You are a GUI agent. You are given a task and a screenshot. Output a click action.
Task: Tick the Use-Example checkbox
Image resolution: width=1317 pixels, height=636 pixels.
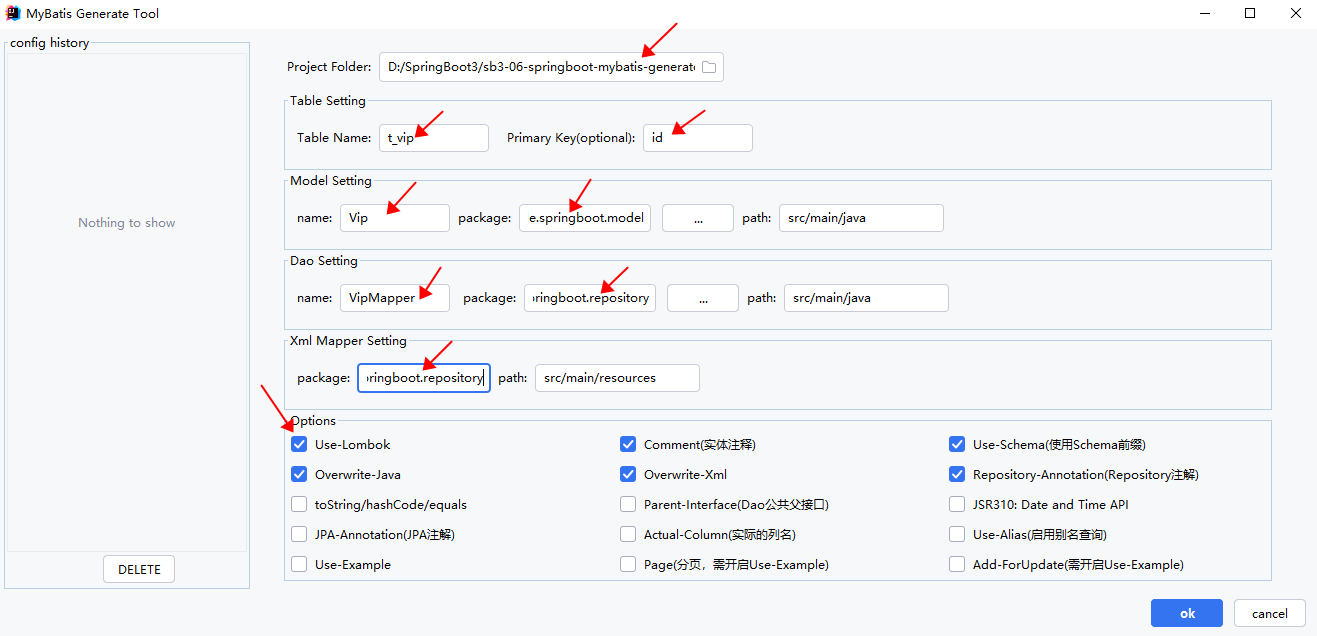tap(299, 564)
